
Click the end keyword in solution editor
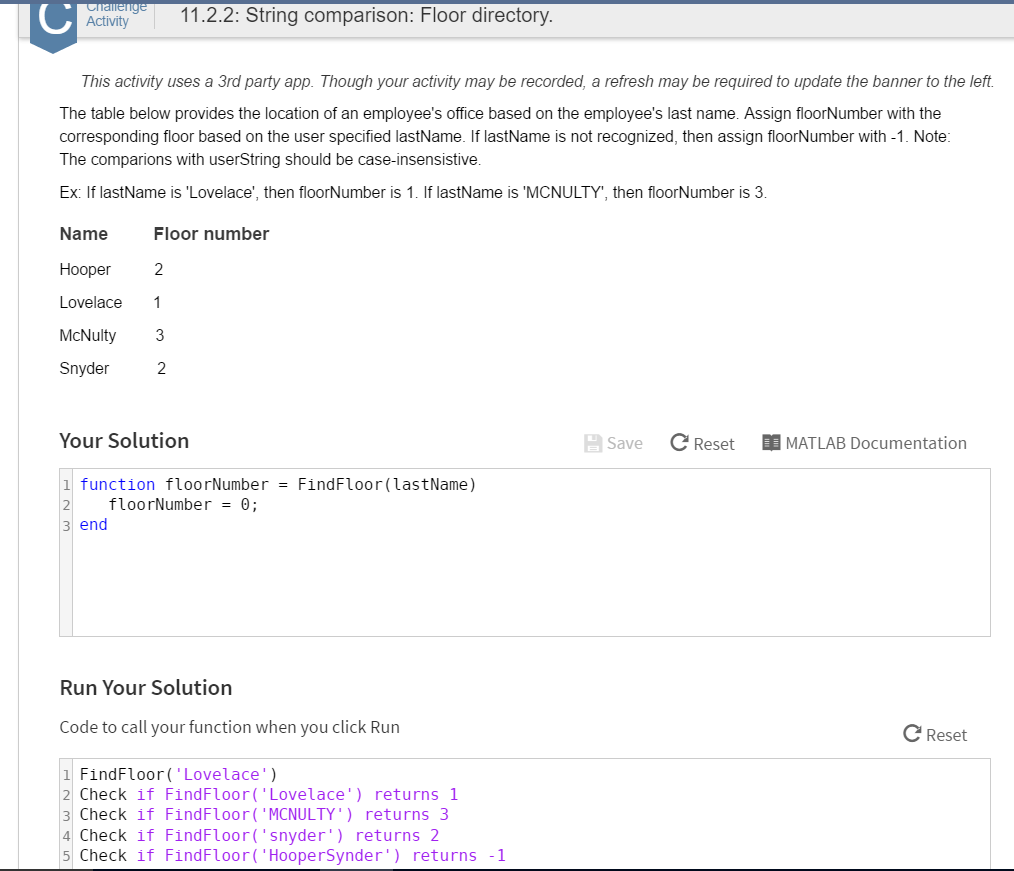(x=93, y=525)
